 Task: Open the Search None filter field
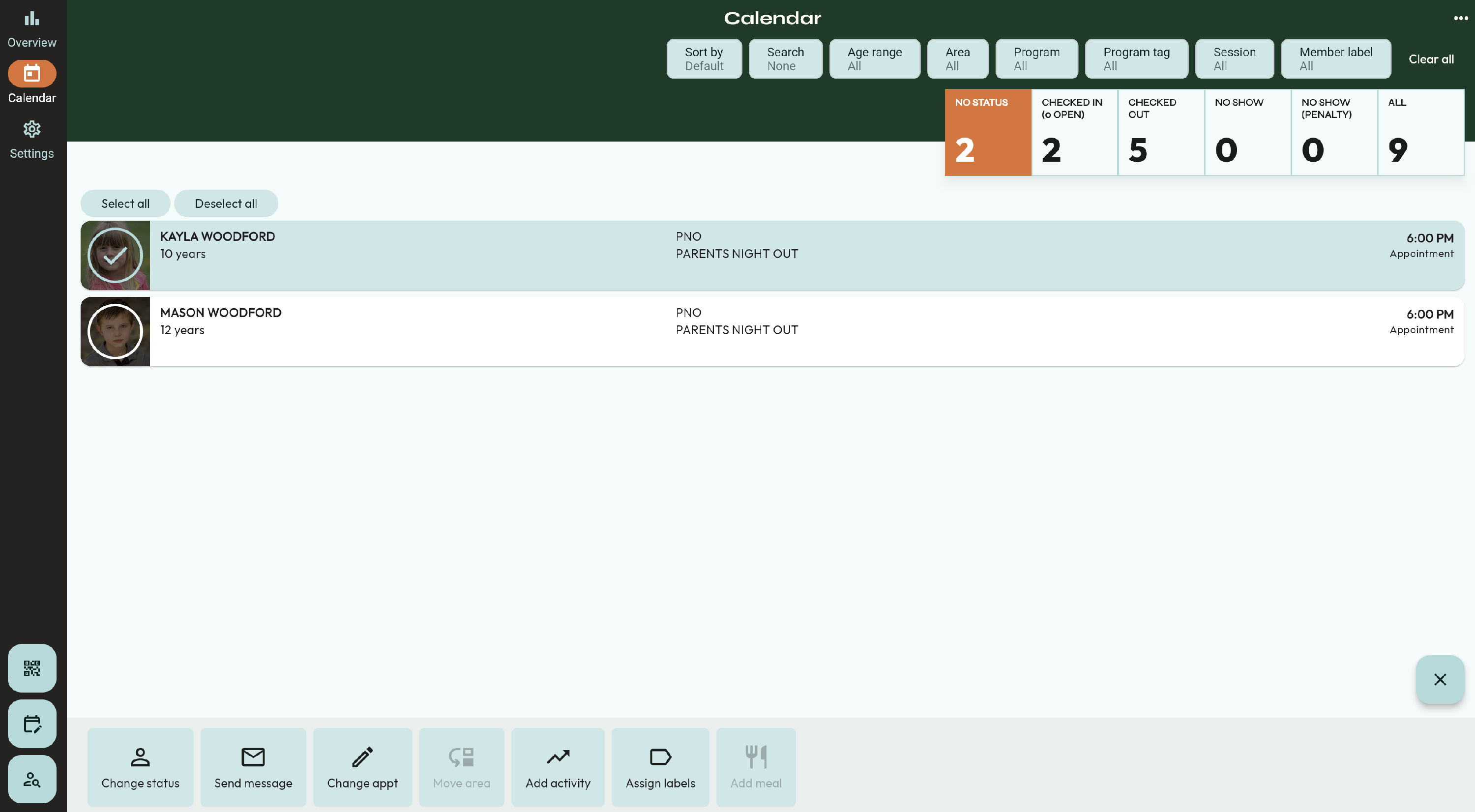pos(785,59)
